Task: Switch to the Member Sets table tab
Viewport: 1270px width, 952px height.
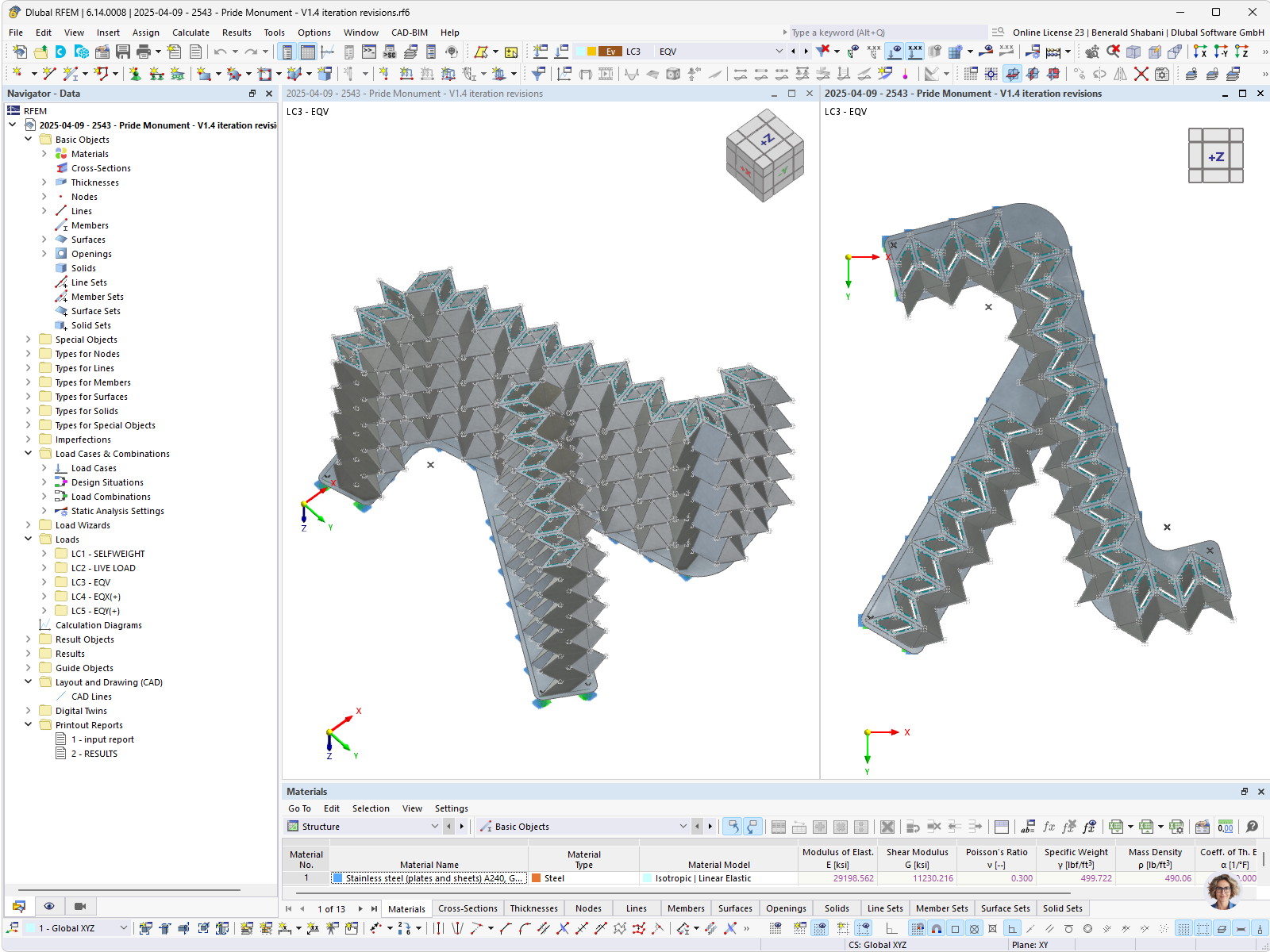Action: pyautogui.click(x=941, y=908)
